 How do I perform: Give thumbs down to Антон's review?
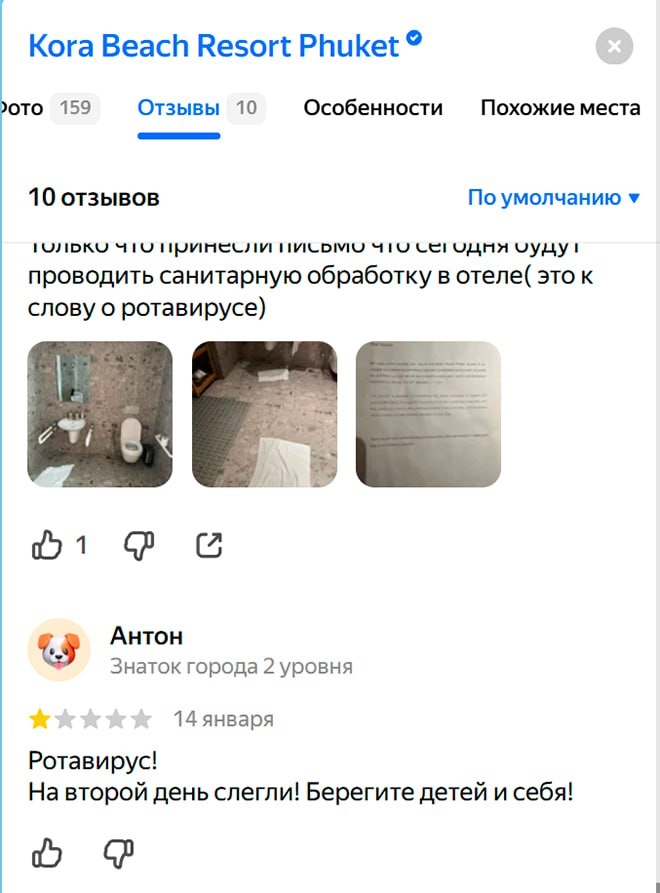click(x=118, y=853)
